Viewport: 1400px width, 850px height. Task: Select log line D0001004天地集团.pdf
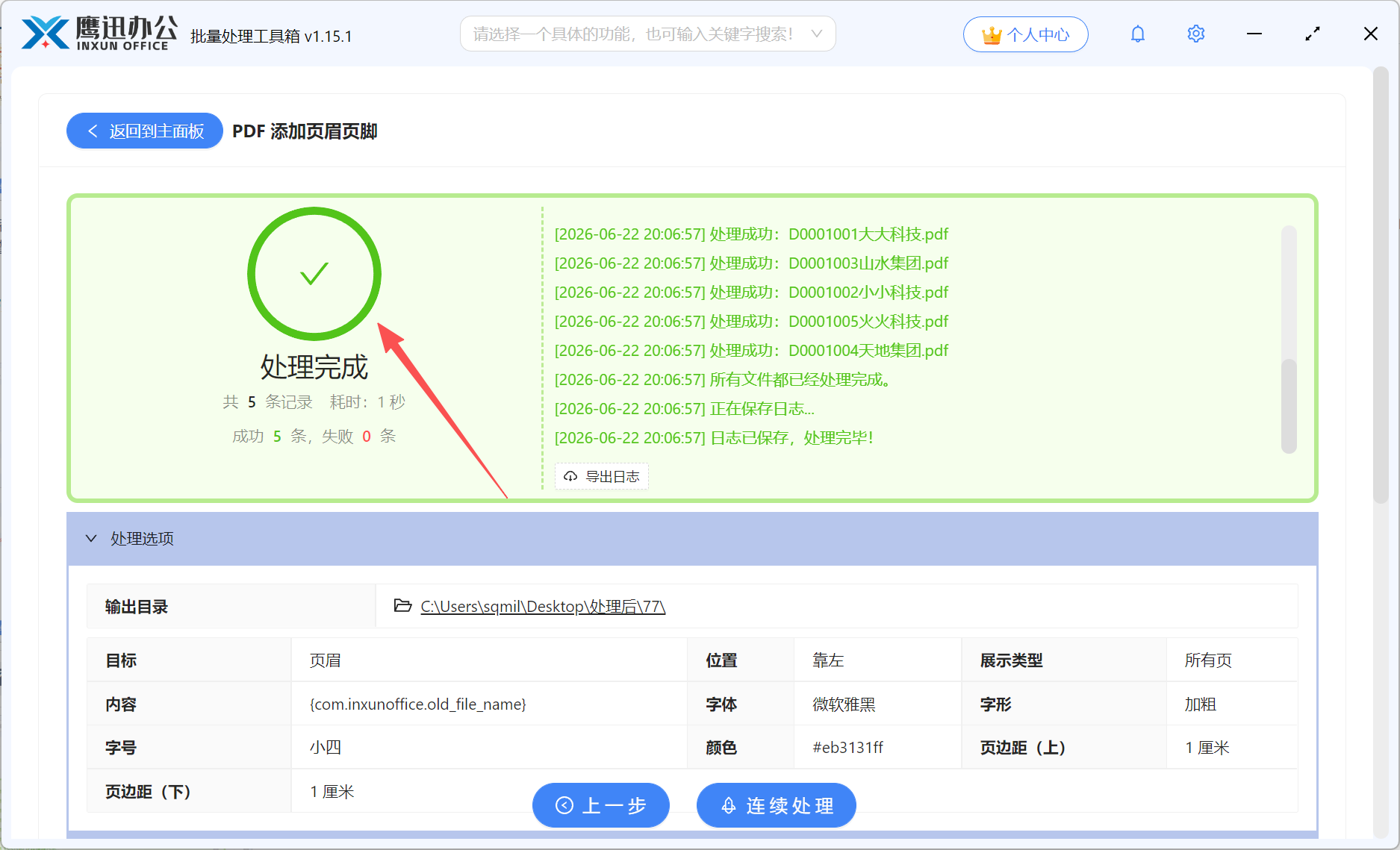[x=751, y=351]
